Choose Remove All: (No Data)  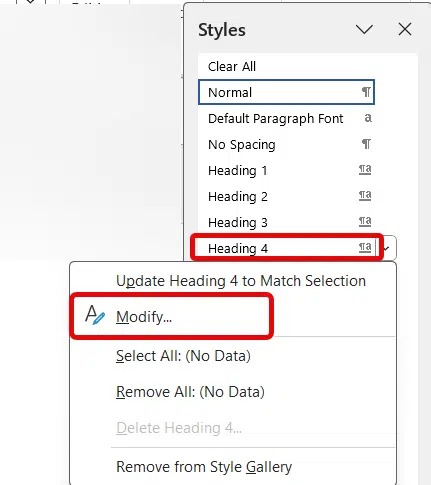tap(190, 392)
